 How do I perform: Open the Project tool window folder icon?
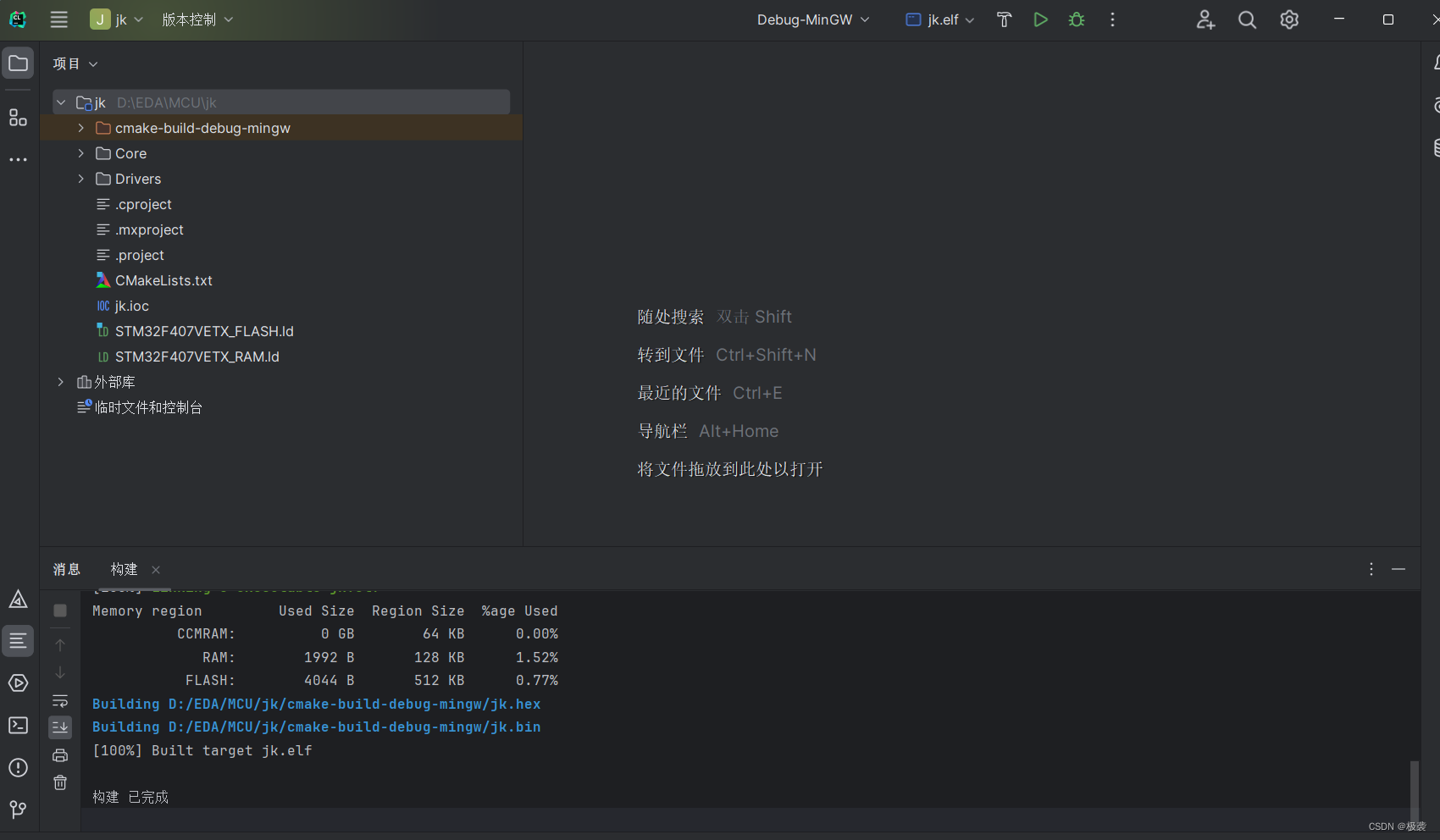[18, 64]
